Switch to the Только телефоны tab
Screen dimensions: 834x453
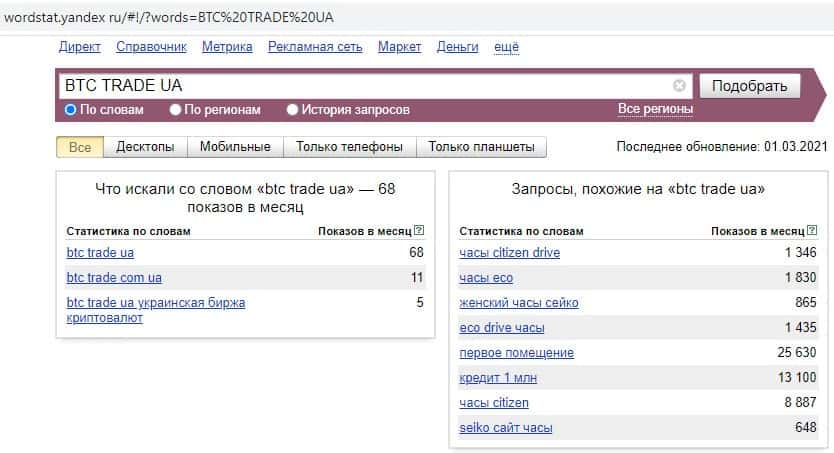click(349, 147)
